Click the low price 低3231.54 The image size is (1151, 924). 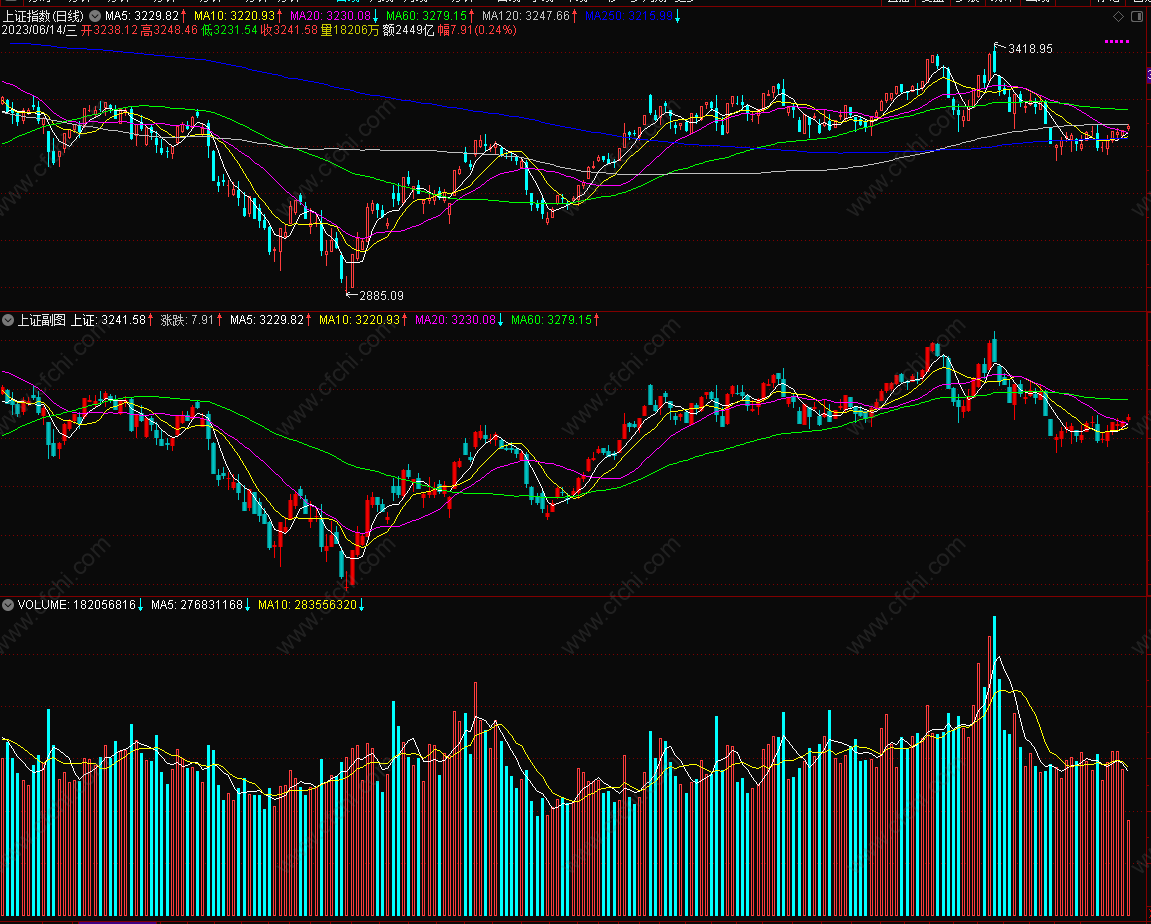(x=229, y=30)
